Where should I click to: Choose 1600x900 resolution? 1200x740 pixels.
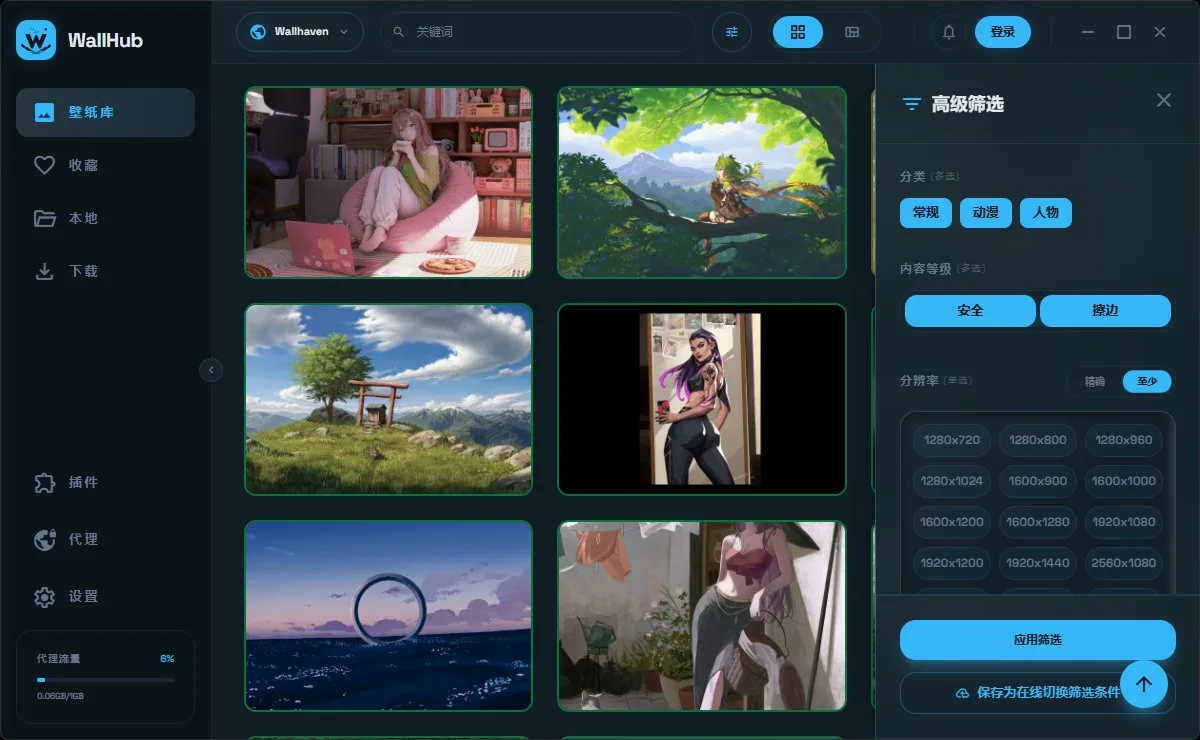point(1038,481)
